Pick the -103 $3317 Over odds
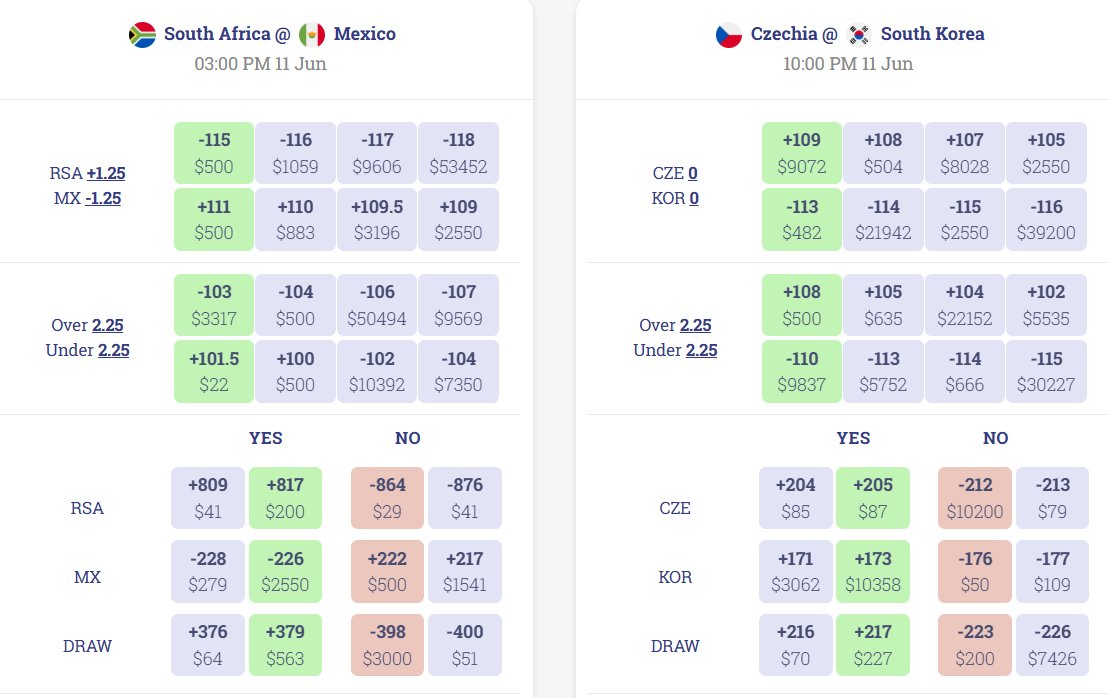Image resolution: width=1109 pixels, height=698 pixels. (x=214, y=305)
